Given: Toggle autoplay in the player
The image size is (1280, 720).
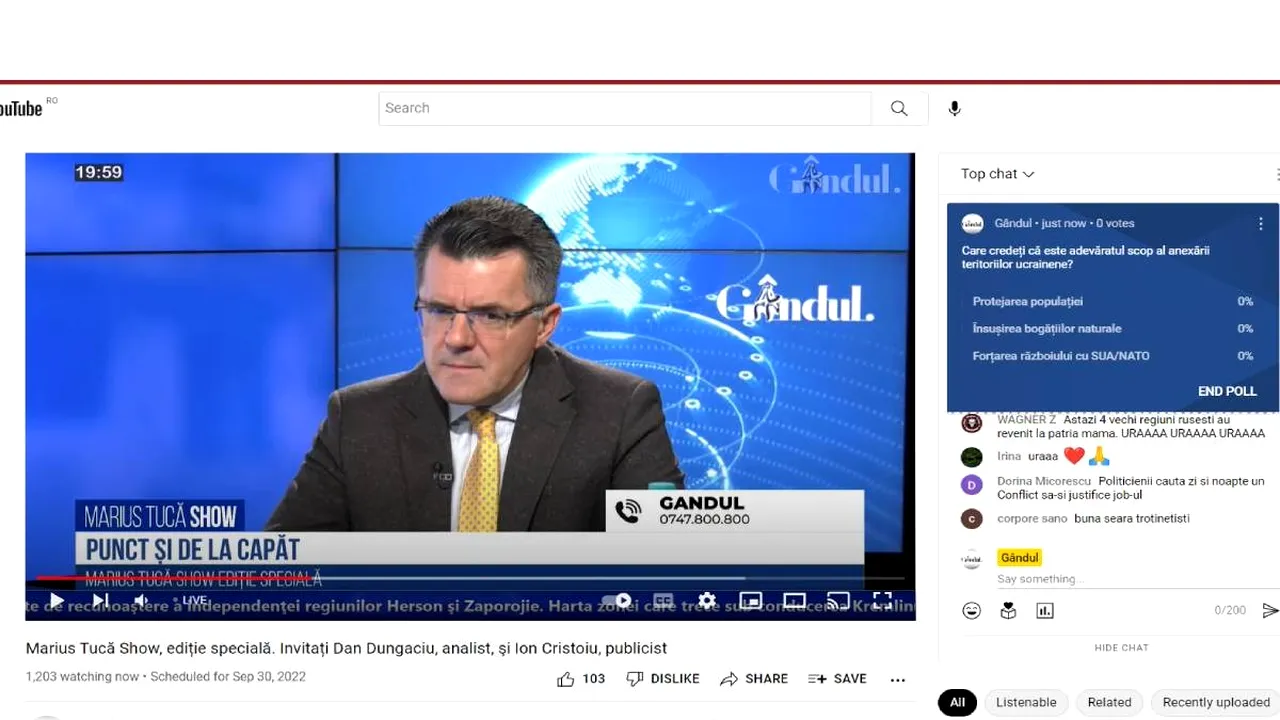Looking at the screenshot, I should point(619,600).
